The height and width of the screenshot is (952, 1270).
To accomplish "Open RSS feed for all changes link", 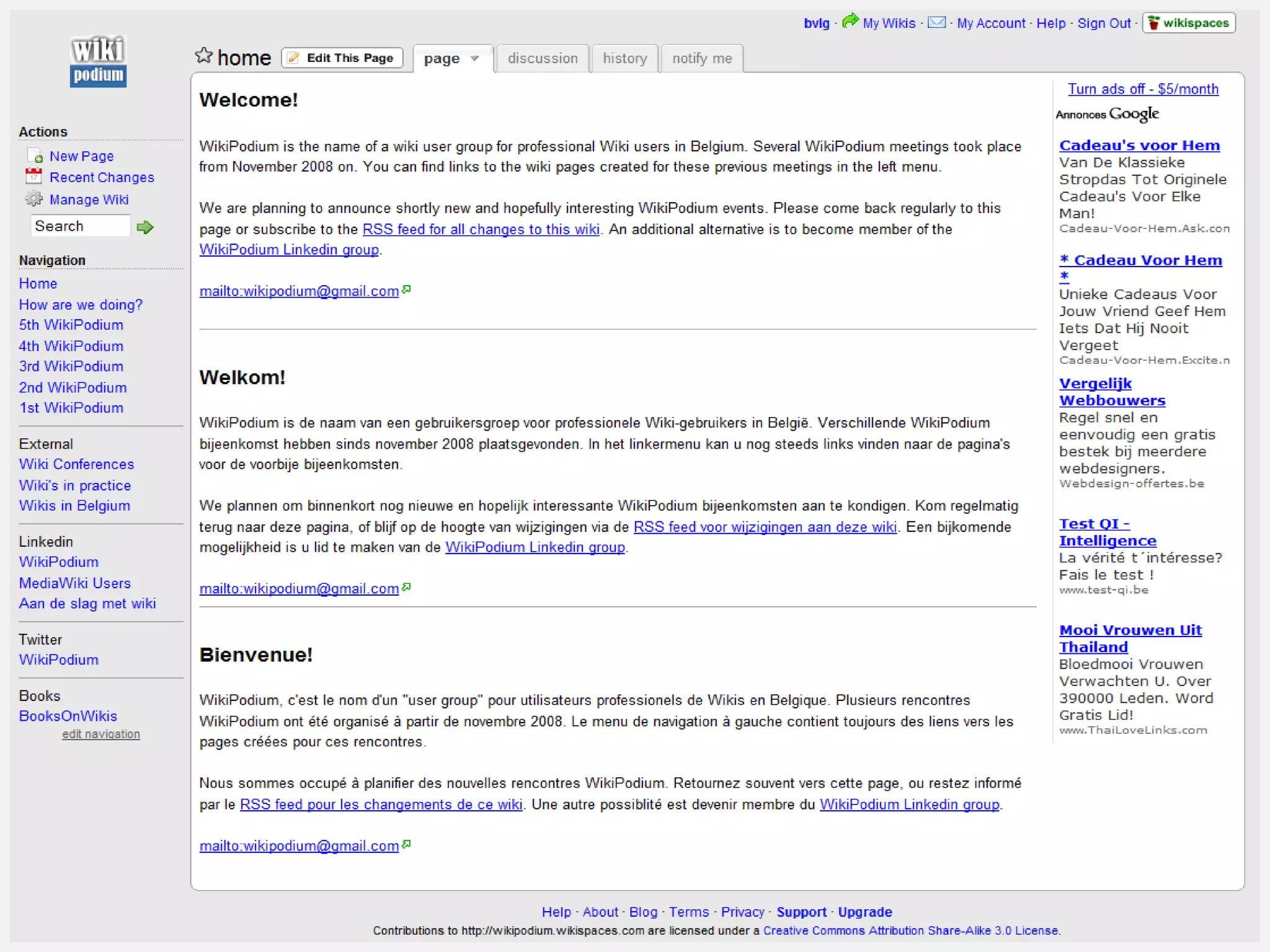I will point(481,229).
